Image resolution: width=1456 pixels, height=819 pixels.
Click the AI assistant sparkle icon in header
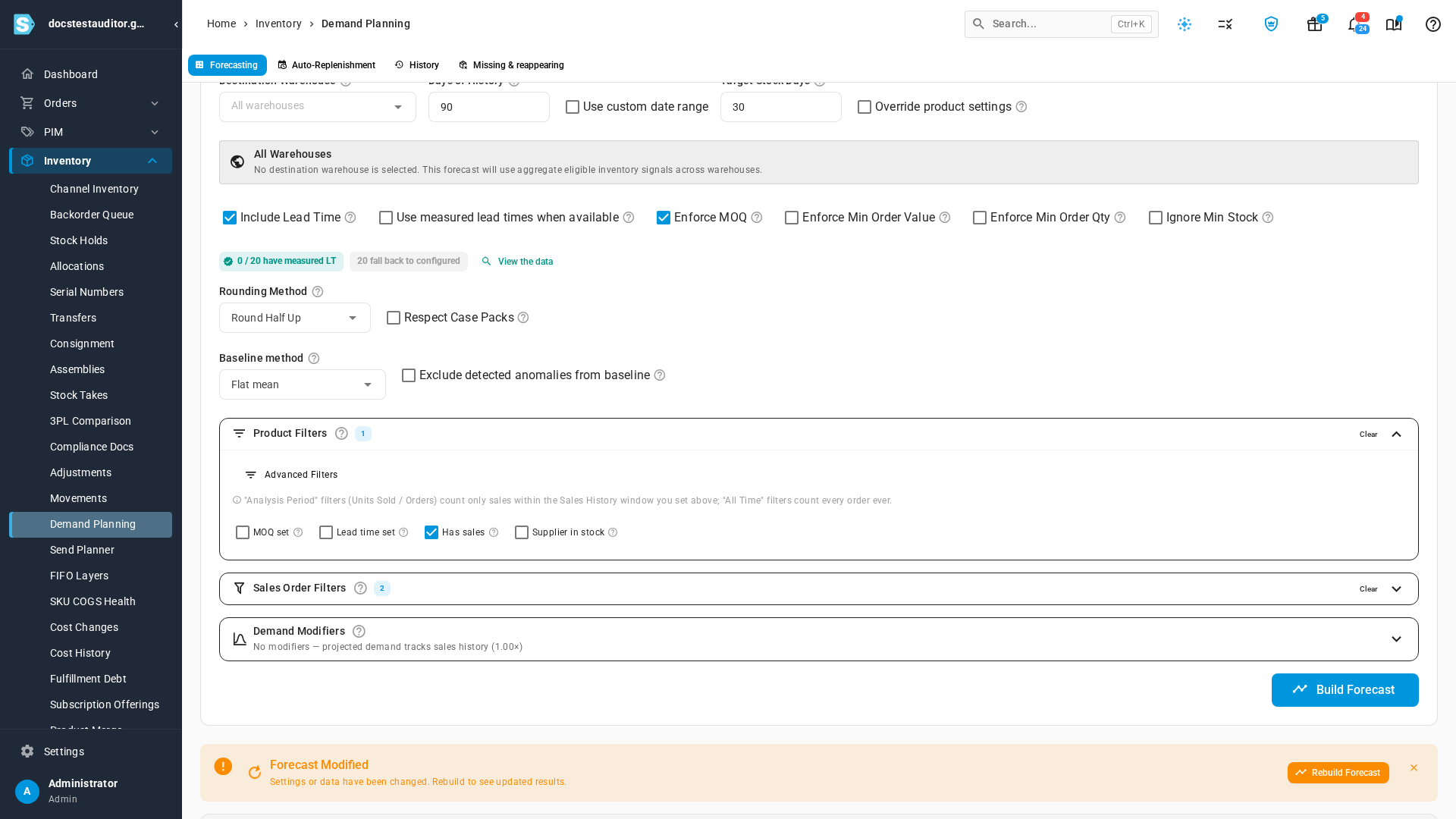[x=1185, y=24]
